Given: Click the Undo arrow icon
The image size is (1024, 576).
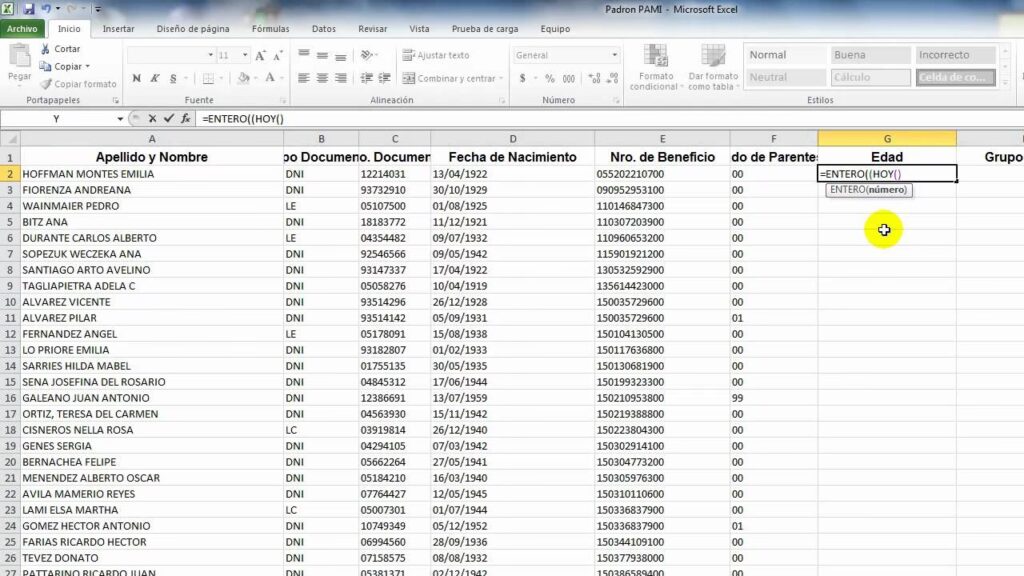Looking at the screenshot, I should click(45, 9).
